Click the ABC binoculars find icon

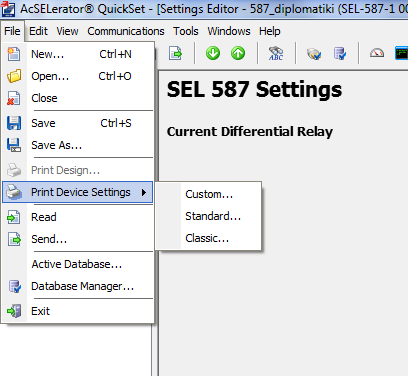[276, 53]
